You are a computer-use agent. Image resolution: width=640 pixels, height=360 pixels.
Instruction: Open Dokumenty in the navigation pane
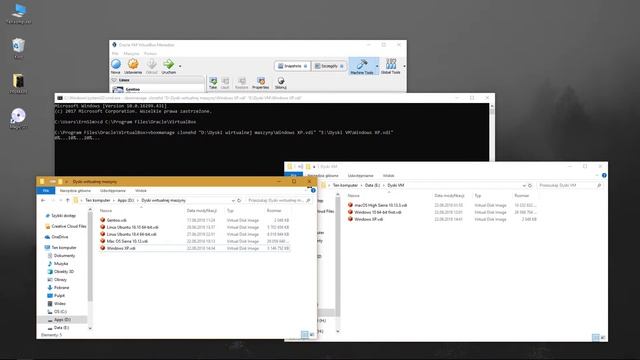[64, 256]
